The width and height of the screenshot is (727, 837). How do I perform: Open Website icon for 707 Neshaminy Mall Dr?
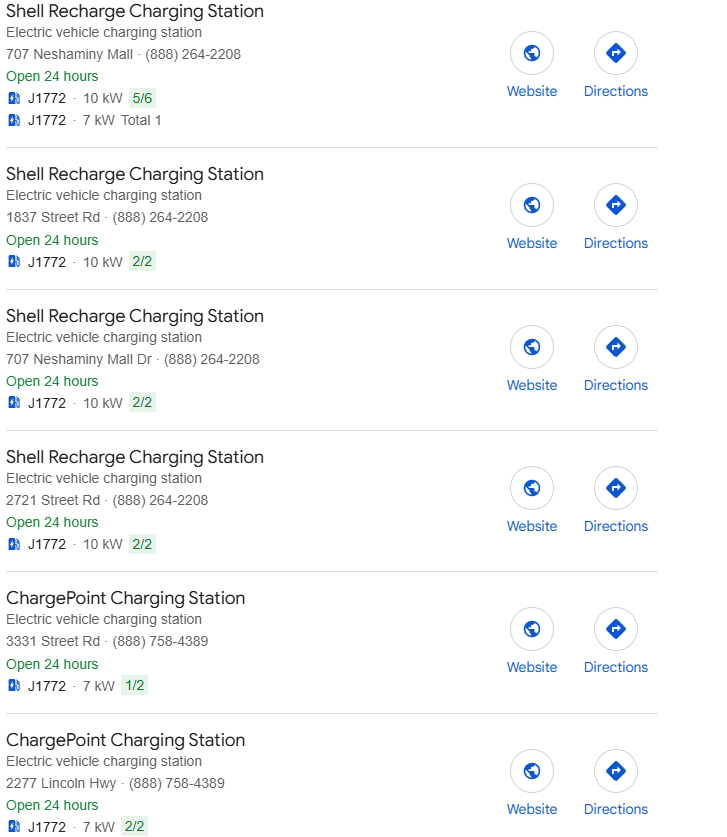(532, 347)
